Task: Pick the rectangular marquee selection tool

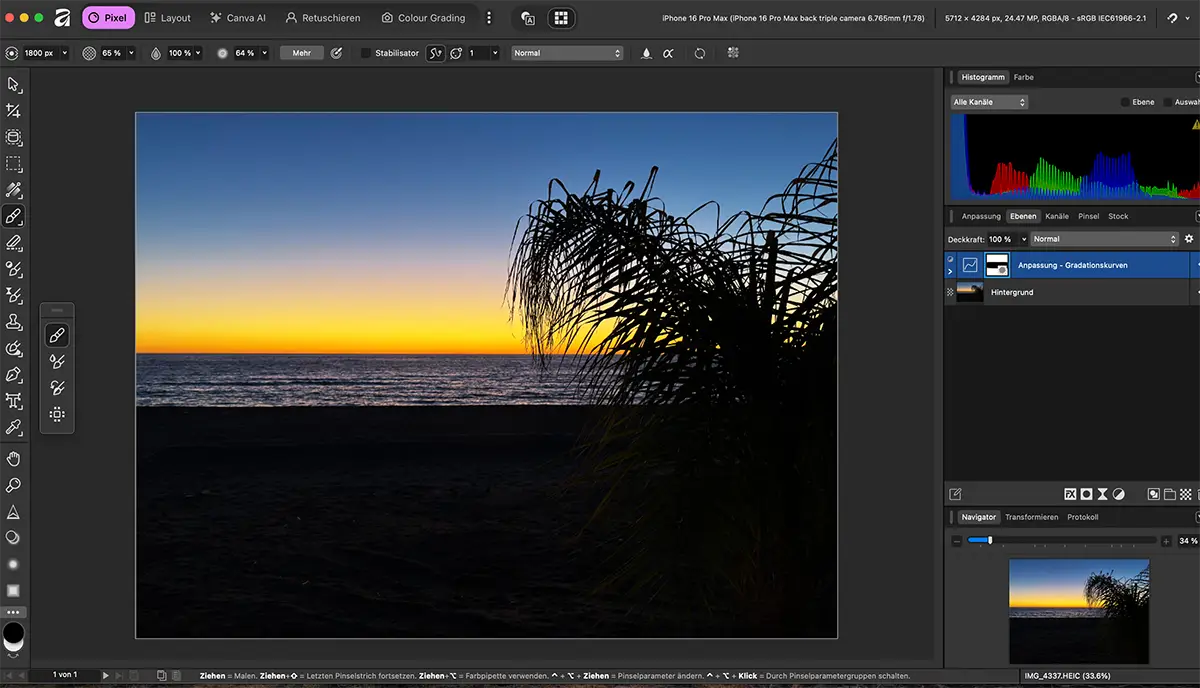Action: (14, 164)
